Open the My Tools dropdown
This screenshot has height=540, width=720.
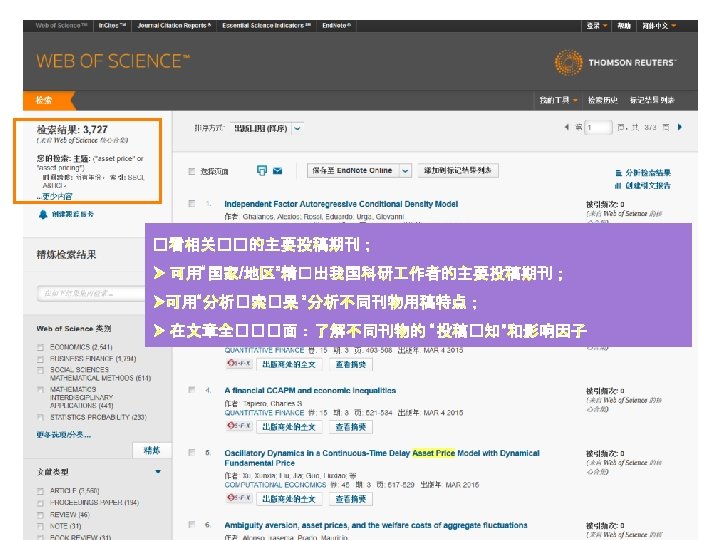pos(558,100)
